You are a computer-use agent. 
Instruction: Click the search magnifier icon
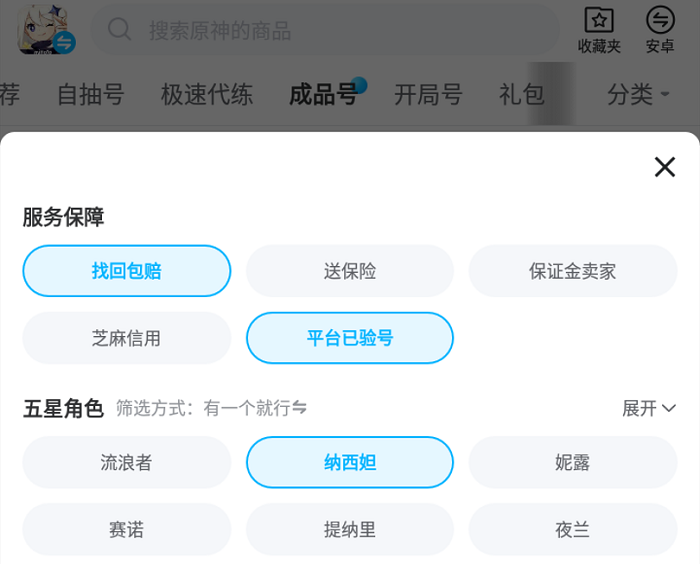(x=120, y=30)
